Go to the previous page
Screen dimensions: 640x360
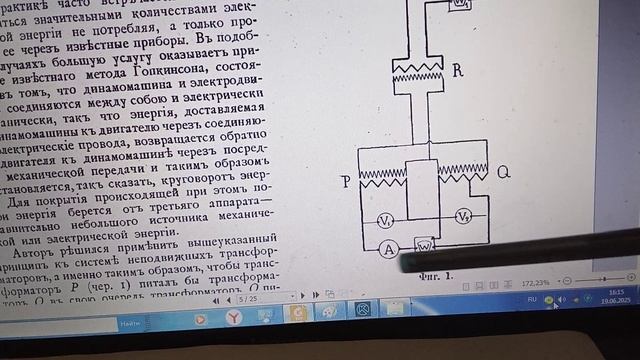(x=229, y=300)
